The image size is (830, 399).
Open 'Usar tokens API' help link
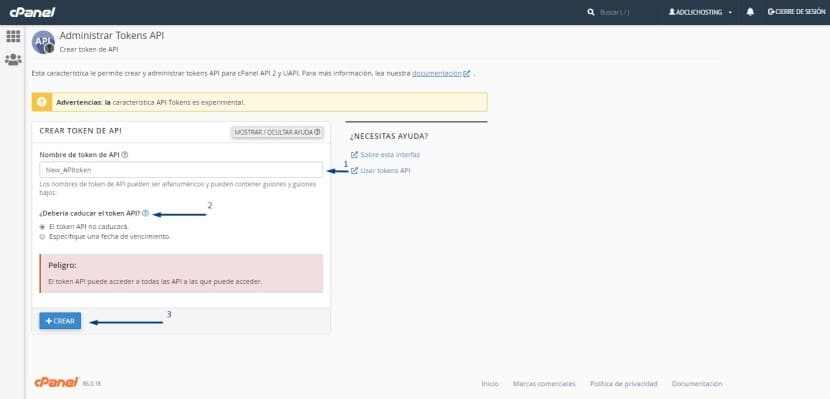[x=381, y=171]
